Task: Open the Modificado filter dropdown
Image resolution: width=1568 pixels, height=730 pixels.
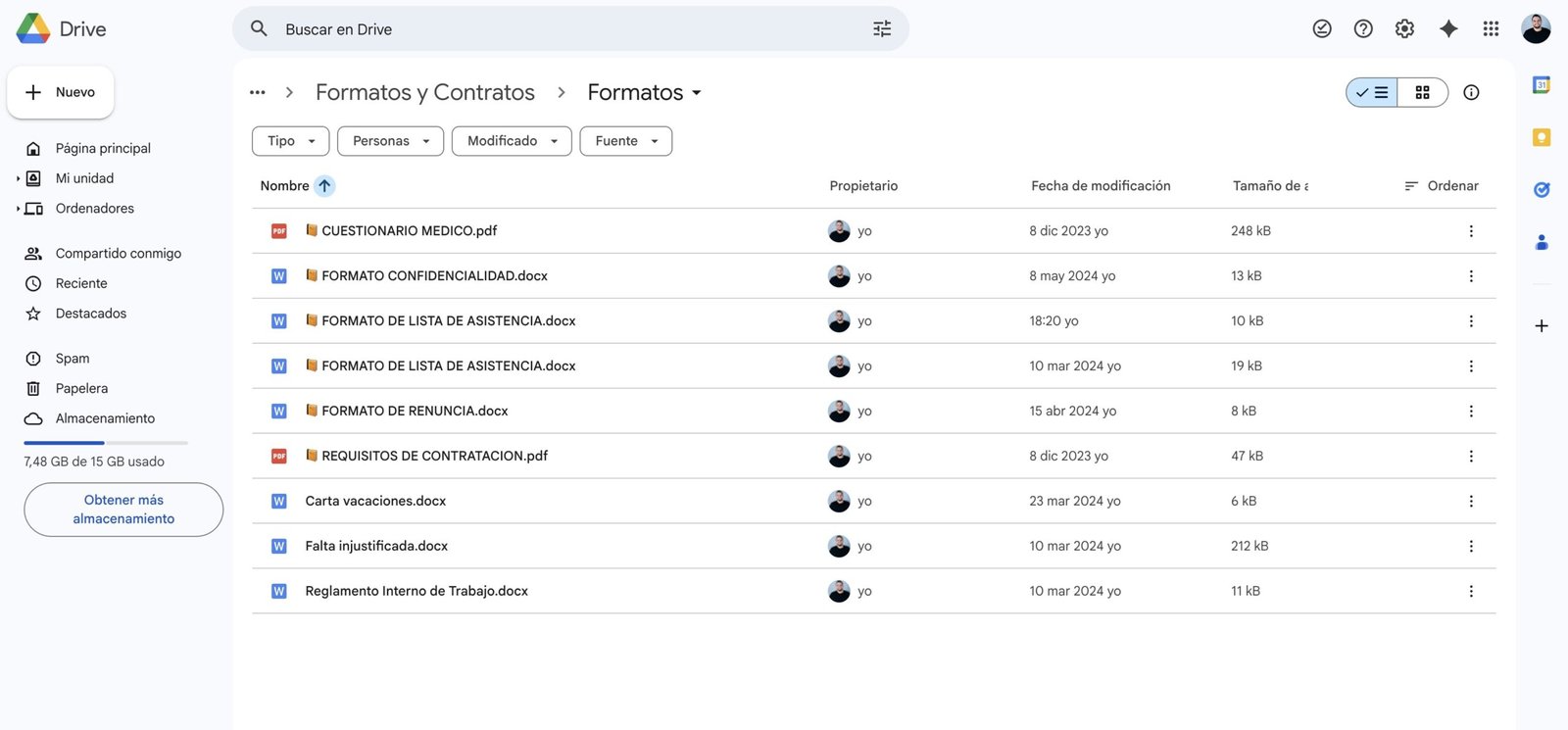Action: click(512, 141)
